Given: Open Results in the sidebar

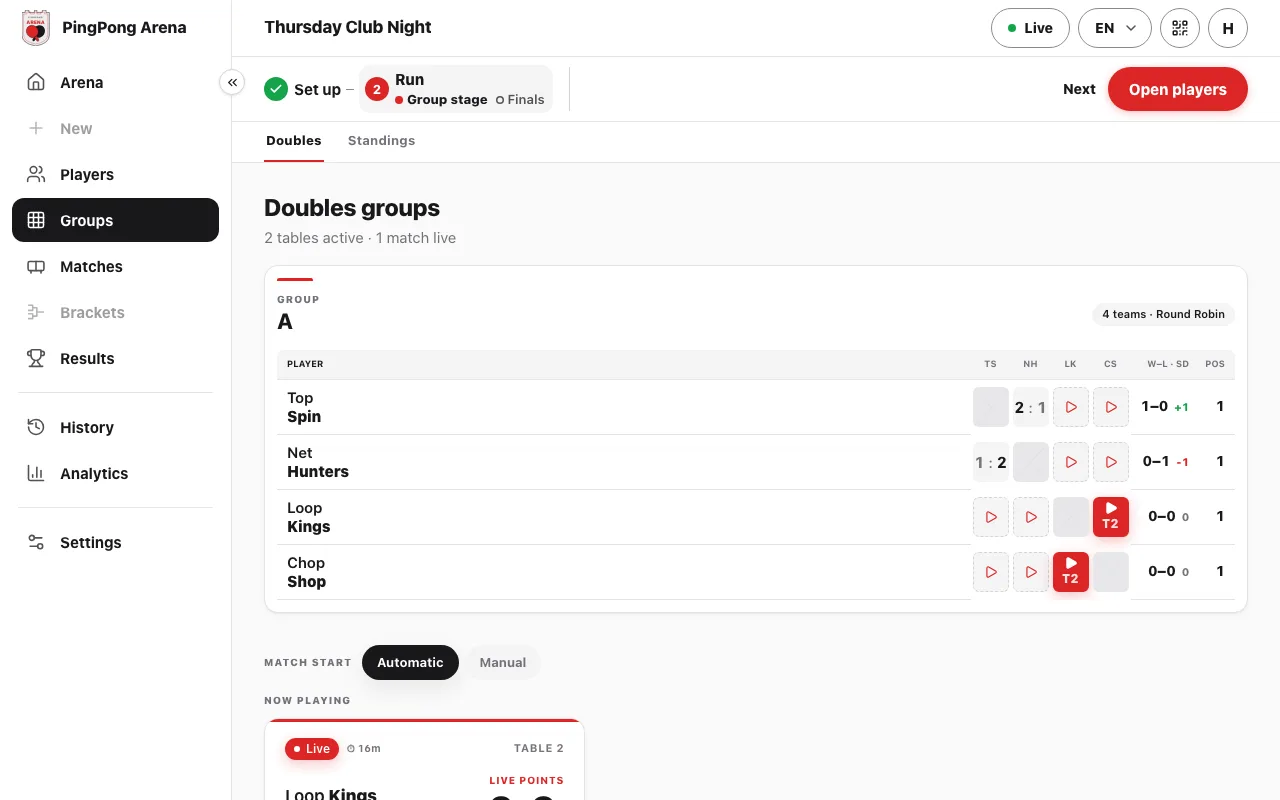Looking at the screenshot, I should pyautogui.click(x=115, y=359).
